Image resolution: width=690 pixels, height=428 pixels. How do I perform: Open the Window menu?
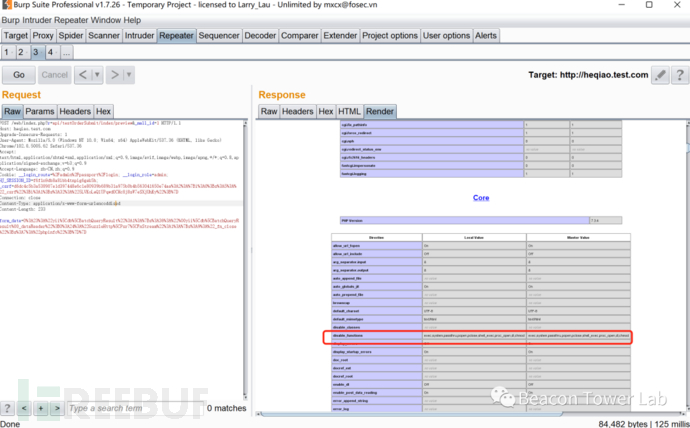pos(104,20)
